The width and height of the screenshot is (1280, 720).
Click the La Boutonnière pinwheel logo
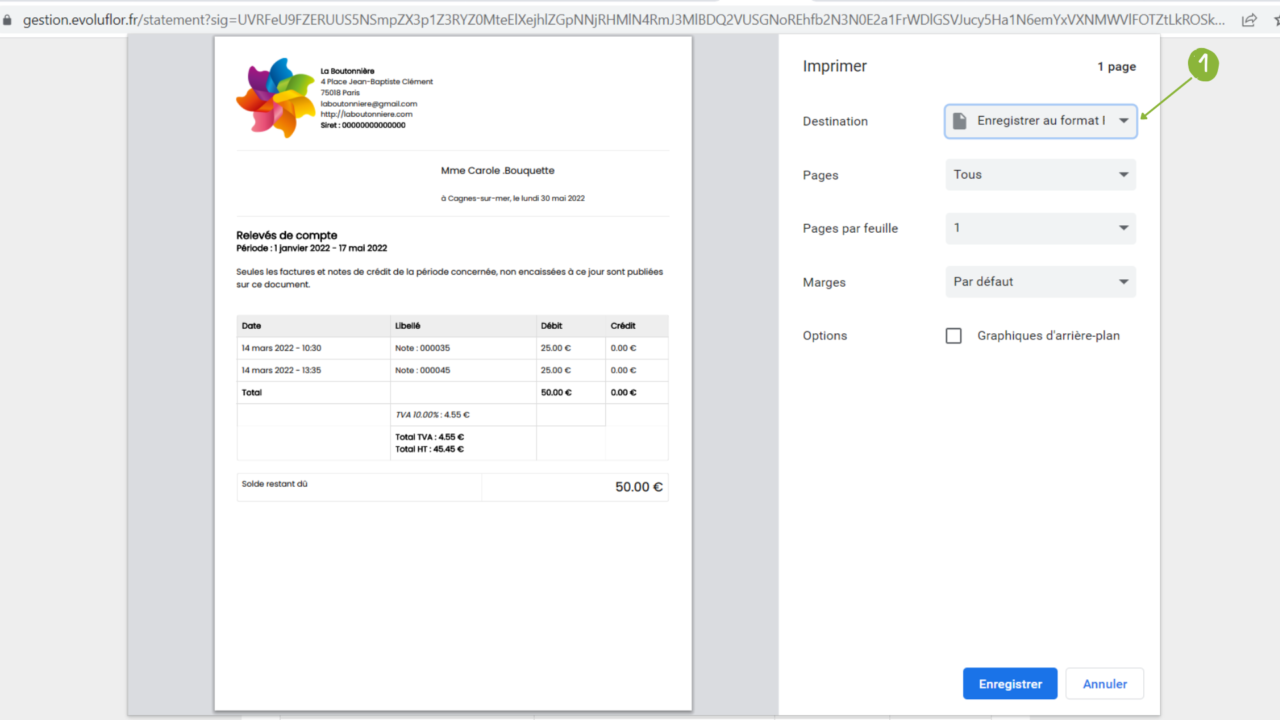(x=274, y=97)
